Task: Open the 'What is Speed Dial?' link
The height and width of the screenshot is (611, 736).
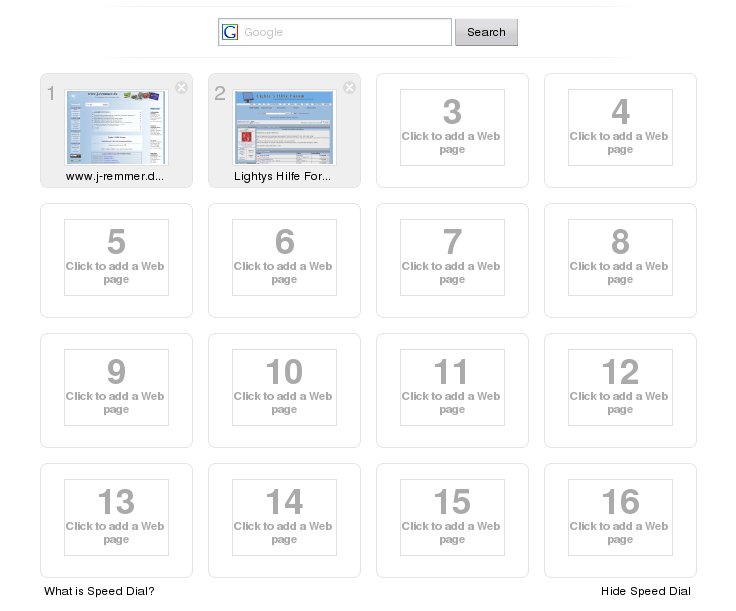Action: (x=99, y=591)
